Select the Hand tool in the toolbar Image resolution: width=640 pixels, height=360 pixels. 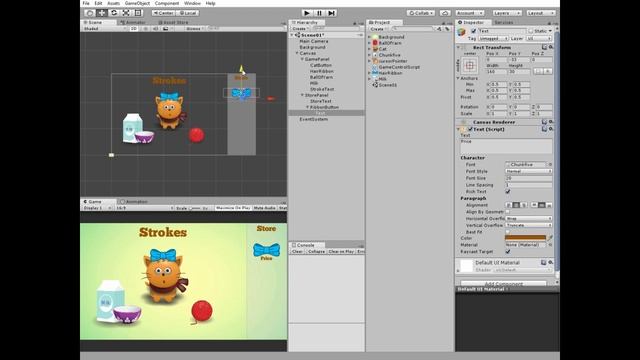(90, 13)
